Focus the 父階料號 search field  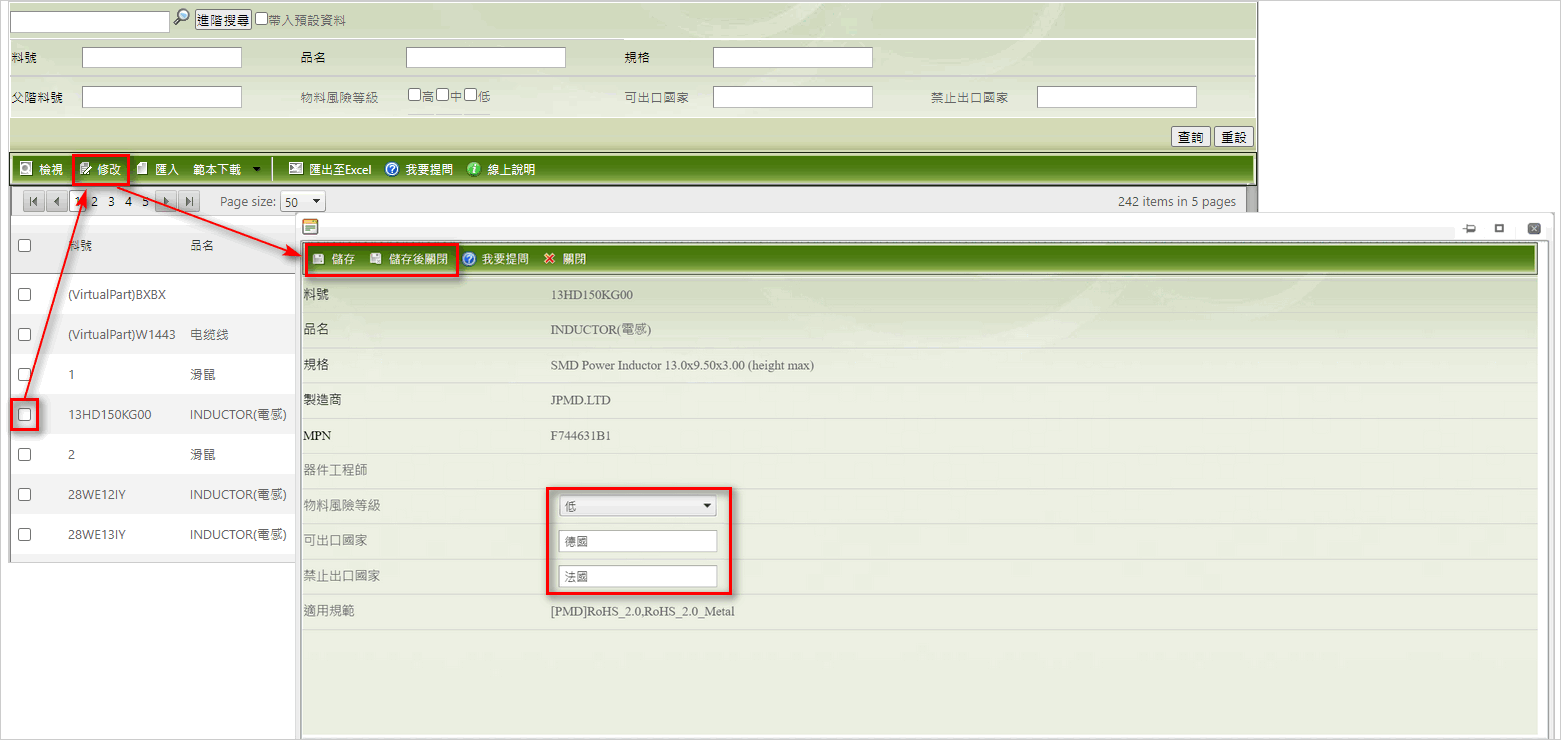pos(162,97)
